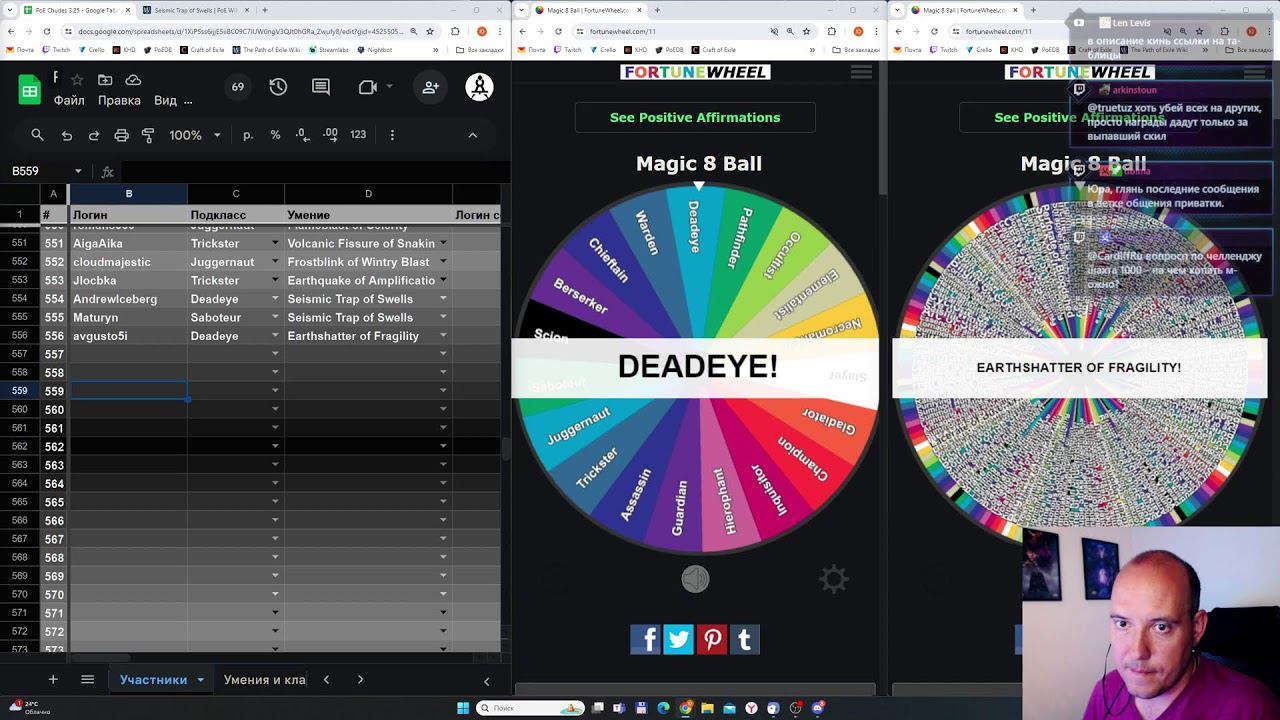This screenshot has height=720, width=1280.
Task: Open the Участники tab dropdown arrow
Action: coord(200,679)
